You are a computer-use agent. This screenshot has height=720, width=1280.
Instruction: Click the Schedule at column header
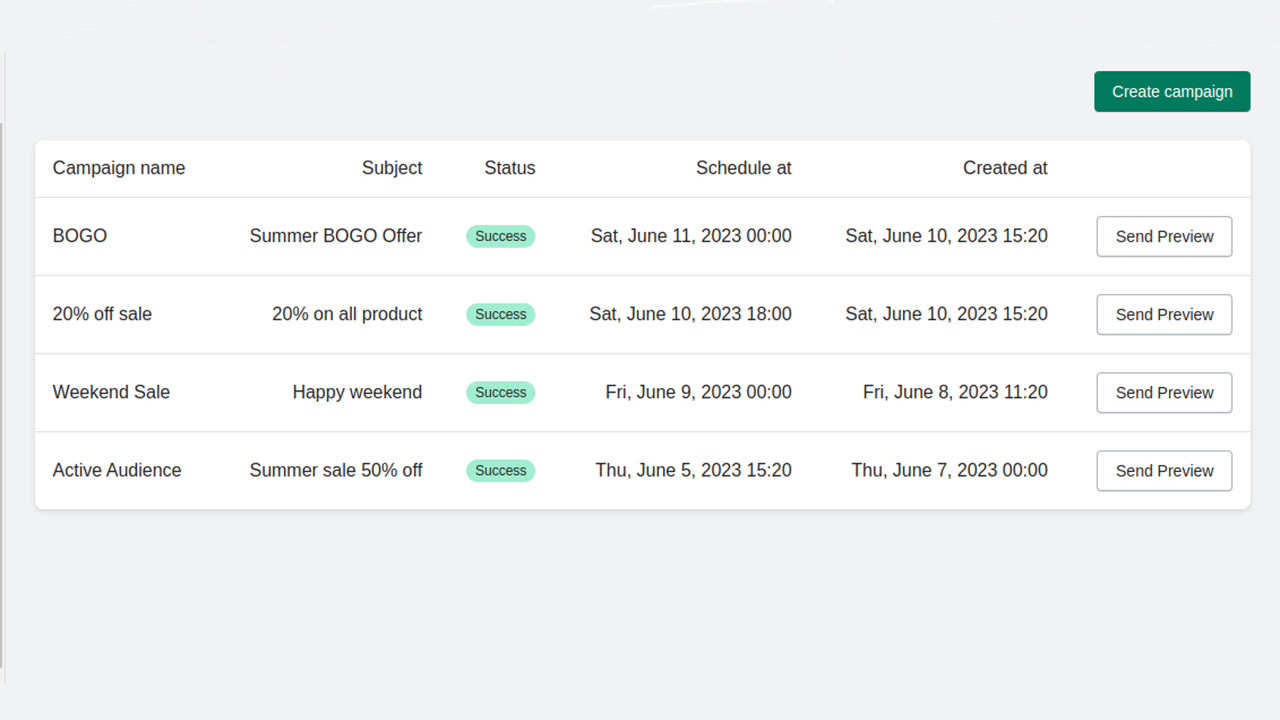tap(743, 168)
